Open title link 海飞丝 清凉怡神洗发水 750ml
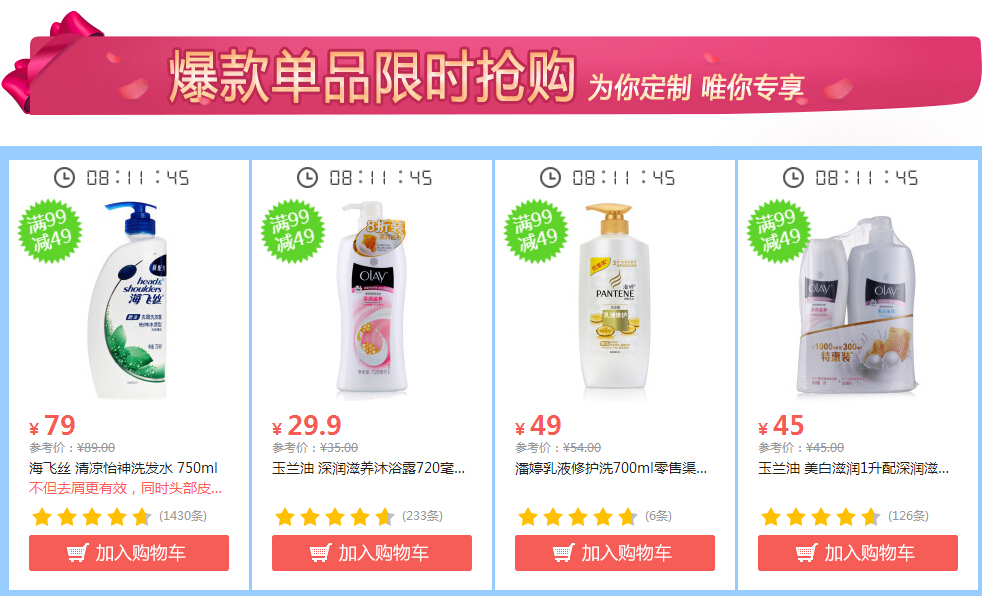 (123, 468)
